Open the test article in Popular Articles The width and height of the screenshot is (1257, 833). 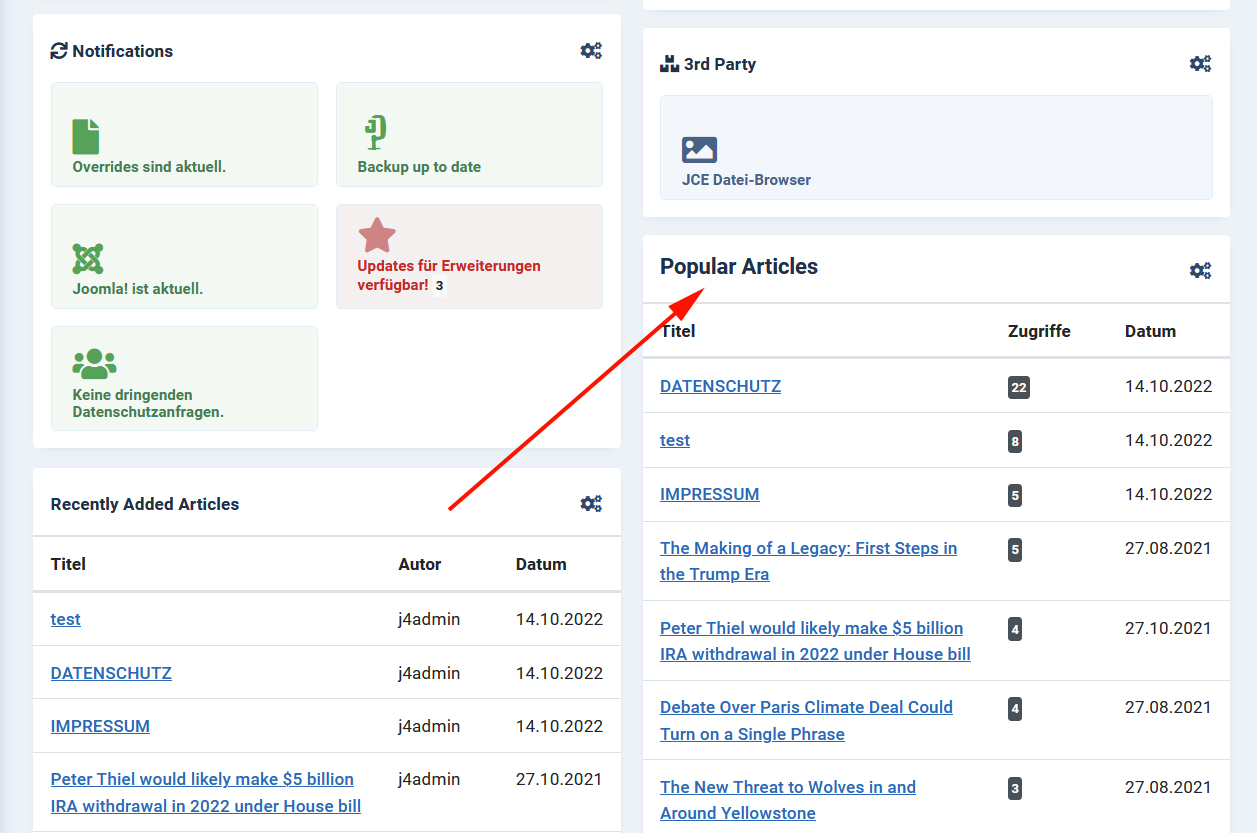point(675,440)
